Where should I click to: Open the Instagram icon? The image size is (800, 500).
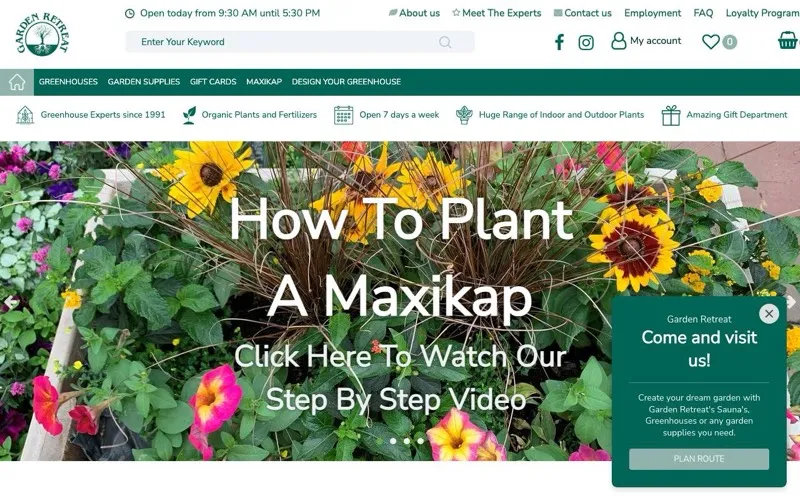586,42
